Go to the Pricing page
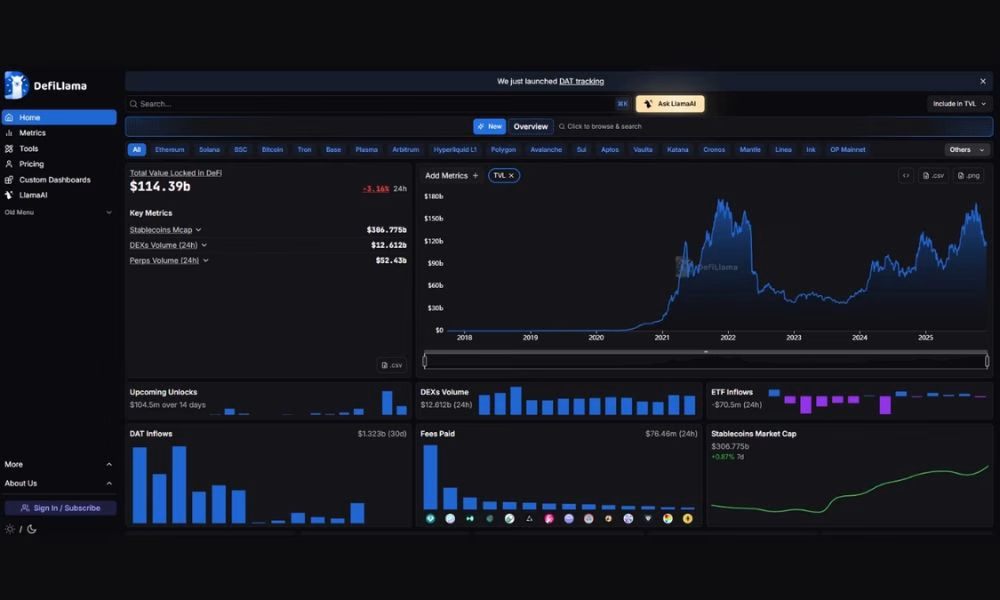The width and height of the screenshot is (1000, 600). pos(31,164)
